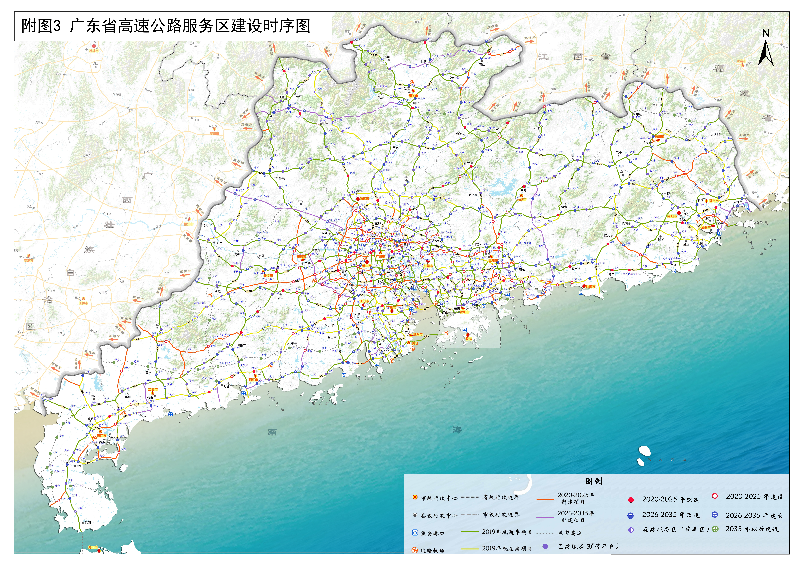
Task: Click the yellow line sample in legend
Action: pyautogui.click(x=470, y=549)
